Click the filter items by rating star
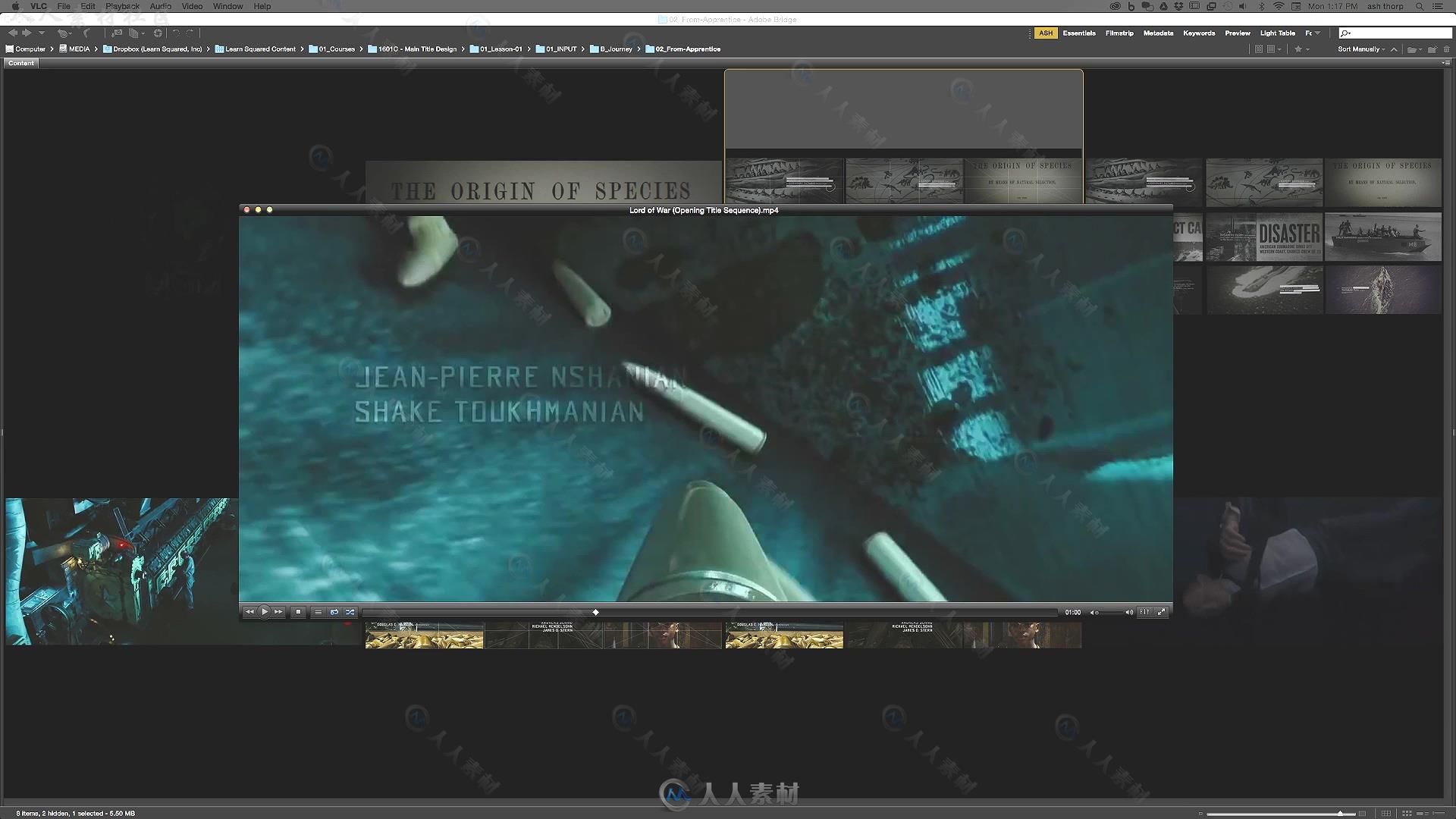The width and height of the screenshot is (1456, 819). 1298,49
